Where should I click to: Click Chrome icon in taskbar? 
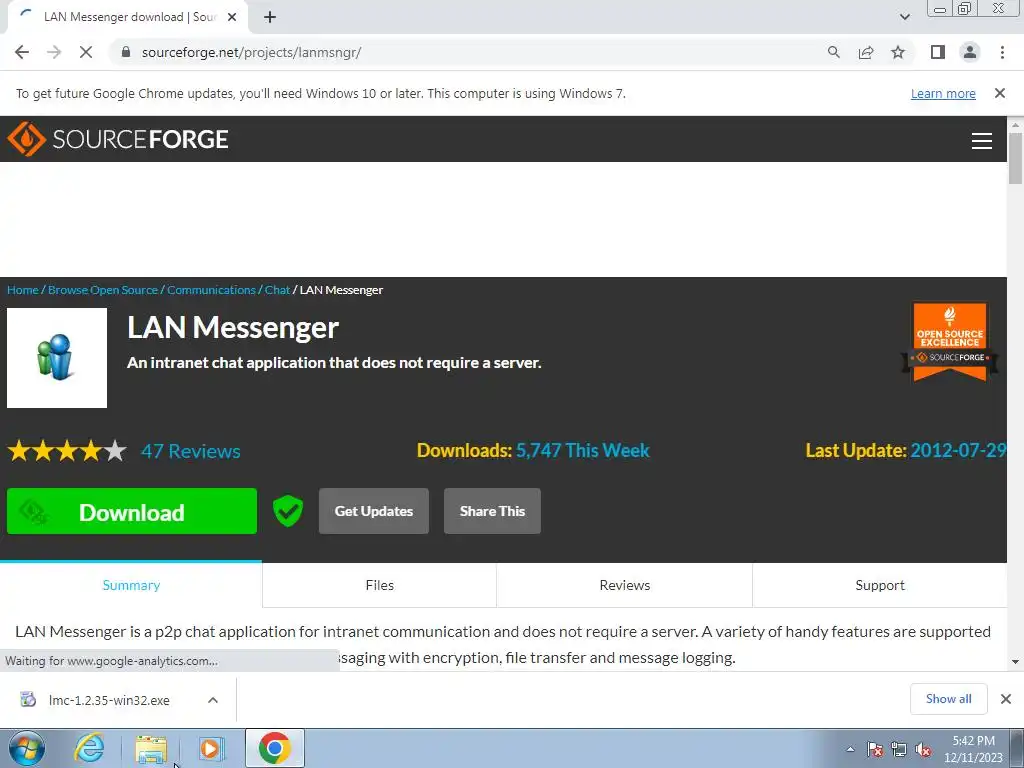[275, 748]
